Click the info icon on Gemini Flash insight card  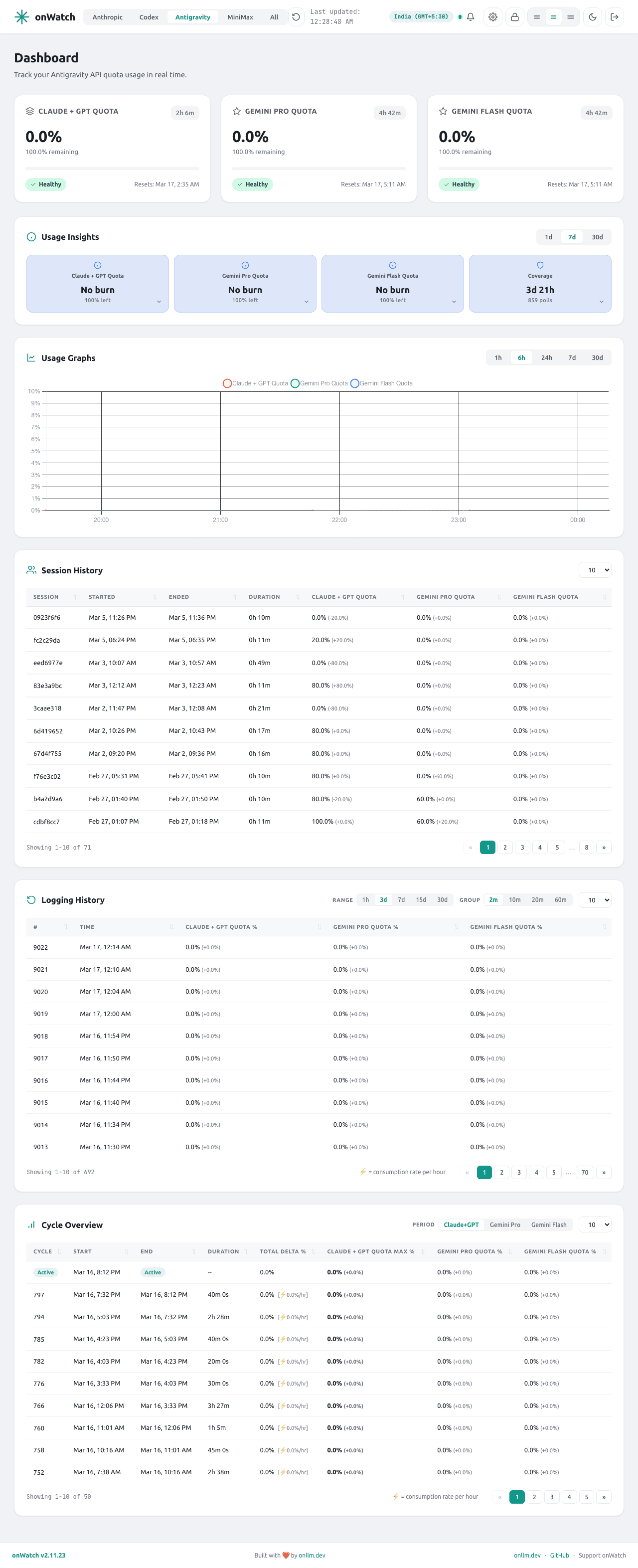click(393, 265)
